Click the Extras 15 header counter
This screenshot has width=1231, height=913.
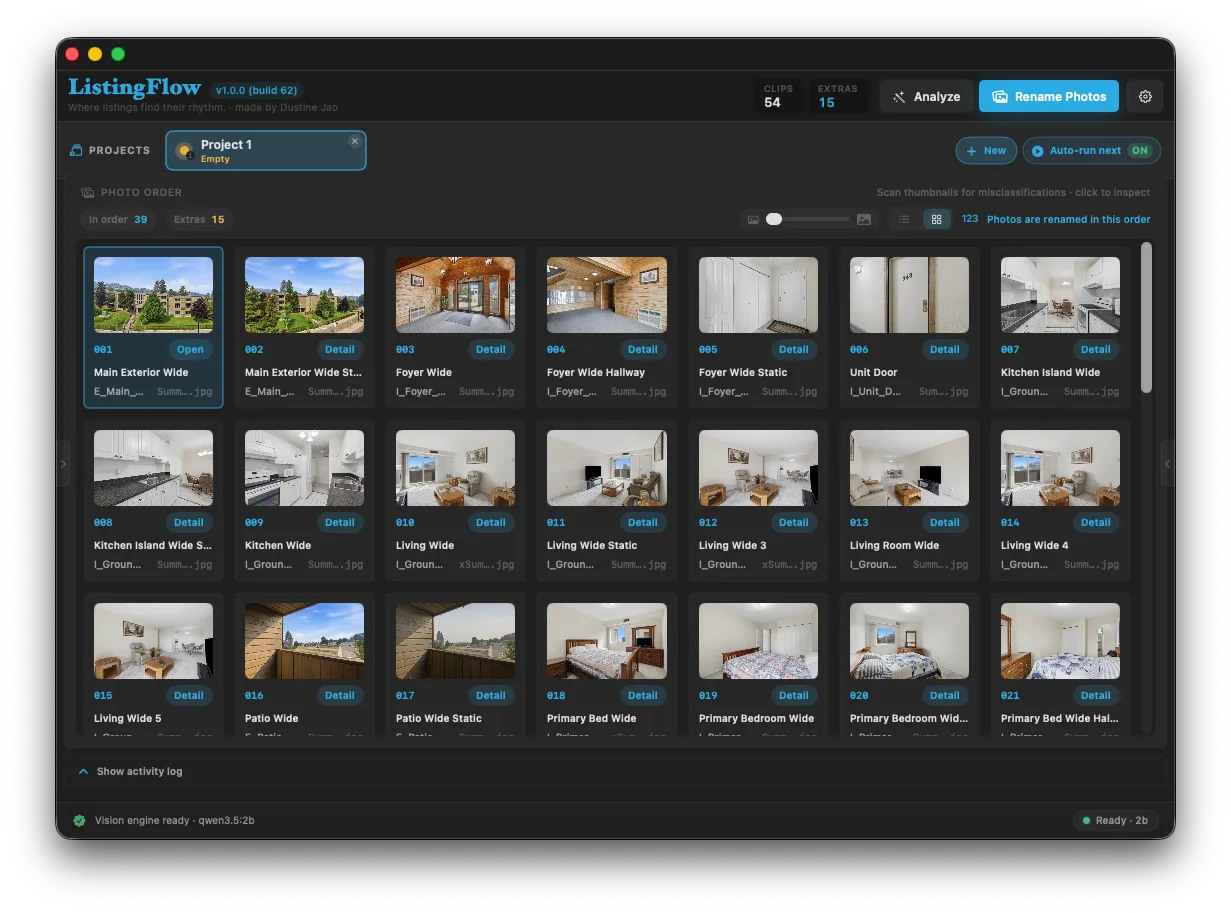pos(837,96)
